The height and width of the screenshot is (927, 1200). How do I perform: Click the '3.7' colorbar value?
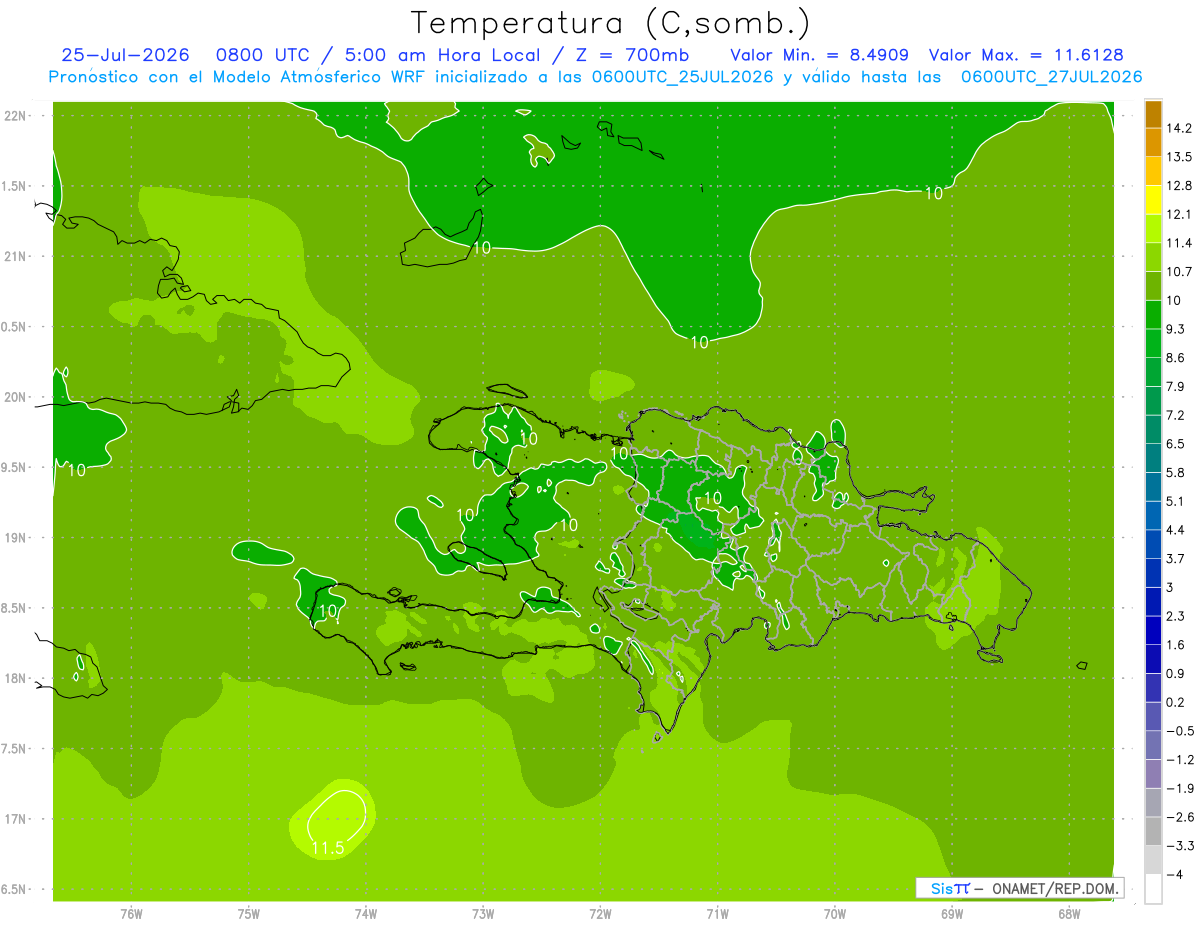coord(1176,559)
